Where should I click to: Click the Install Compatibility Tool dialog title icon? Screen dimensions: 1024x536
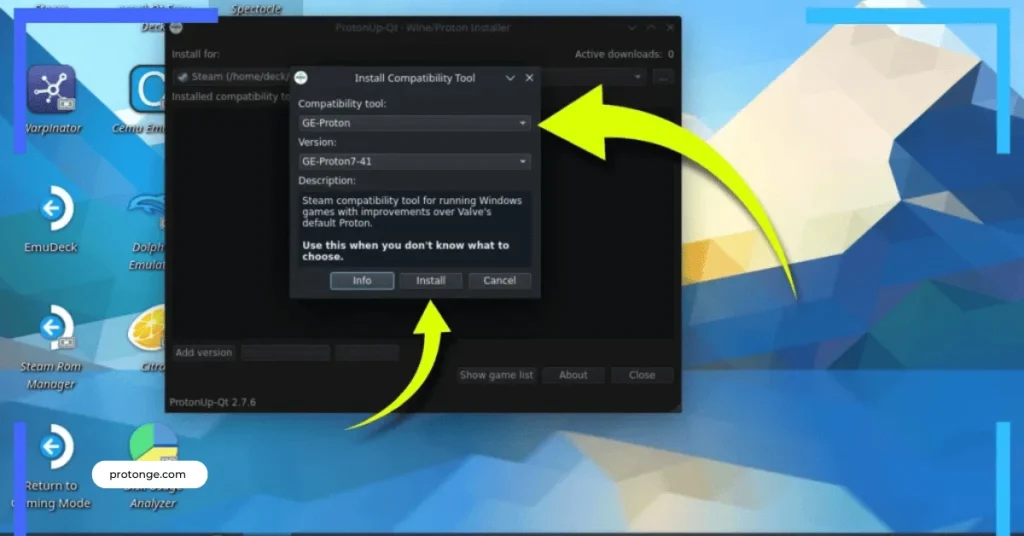click(x=301, y=78)
